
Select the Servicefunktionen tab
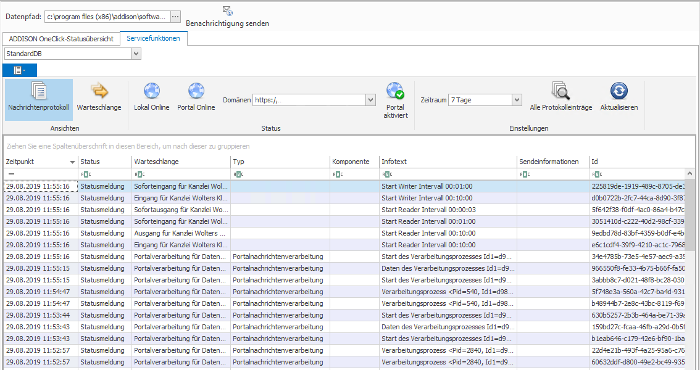pos(154,38)
